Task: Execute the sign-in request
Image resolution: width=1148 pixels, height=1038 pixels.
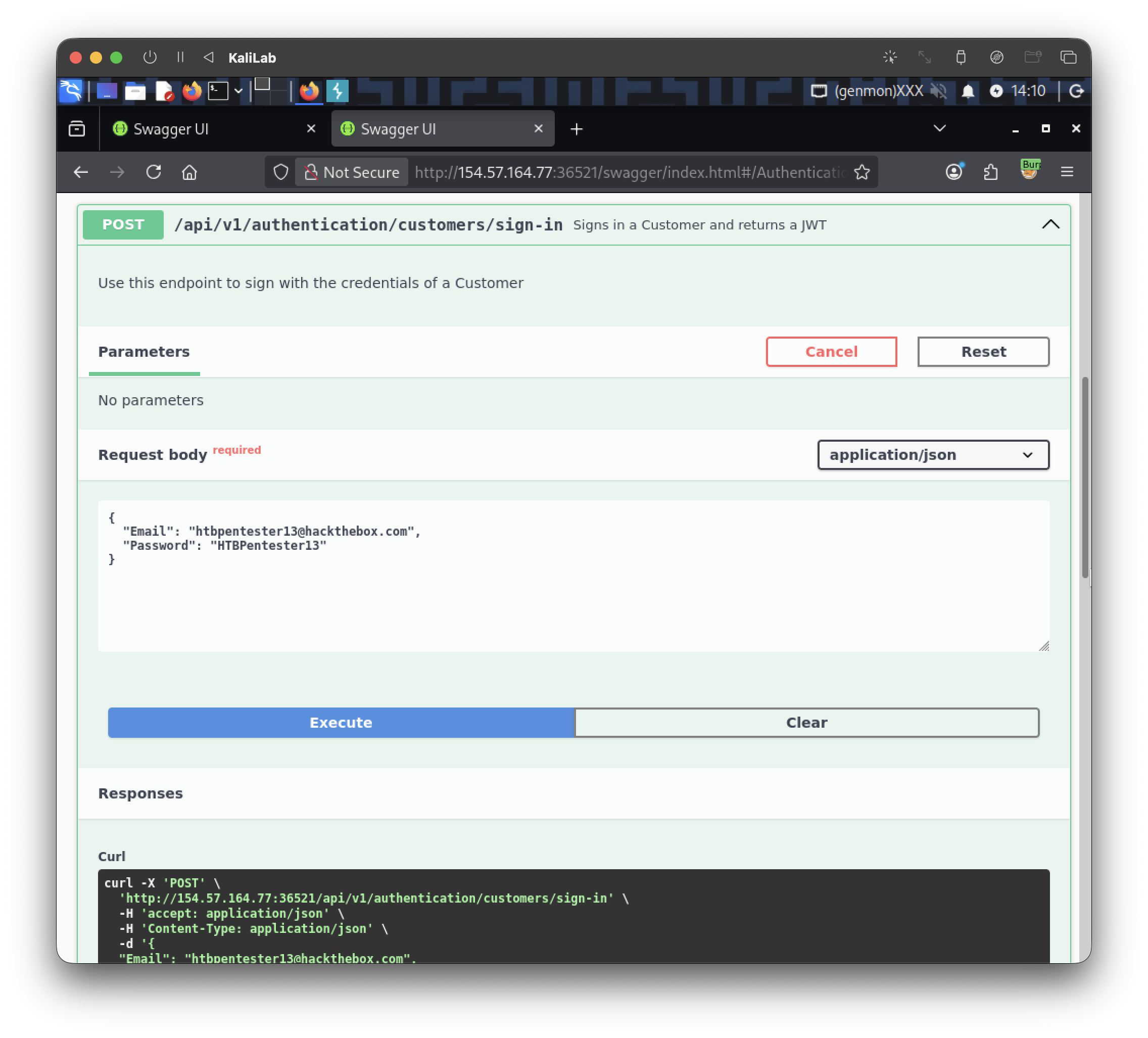Action: [341, 723]
